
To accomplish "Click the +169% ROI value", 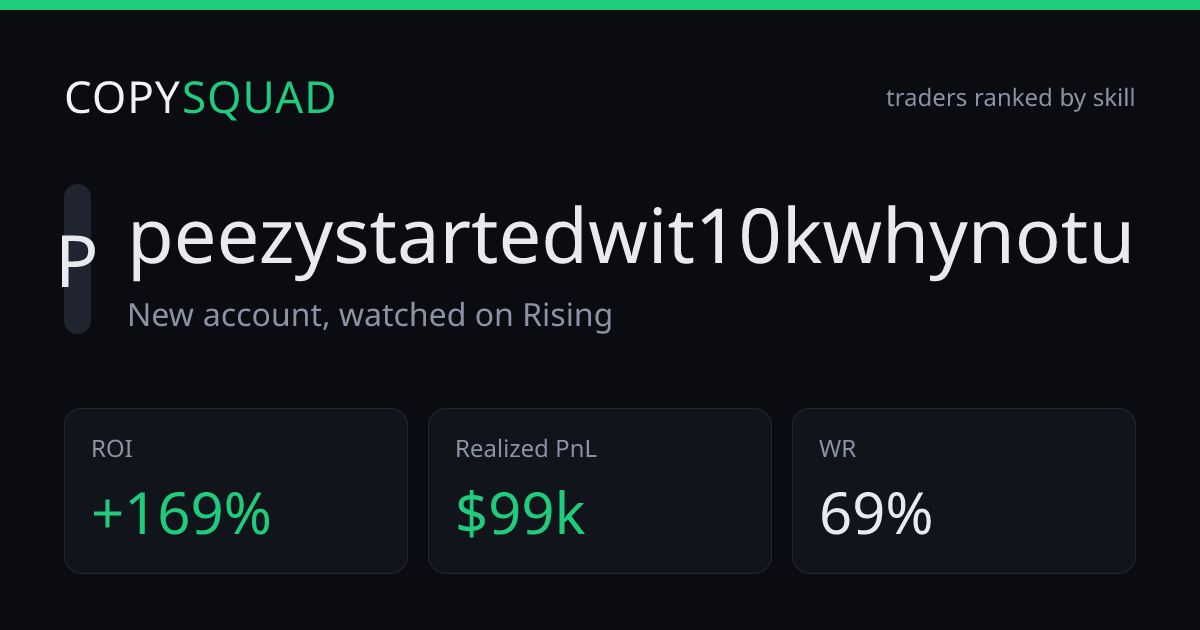I will click(x=181, y=514).
